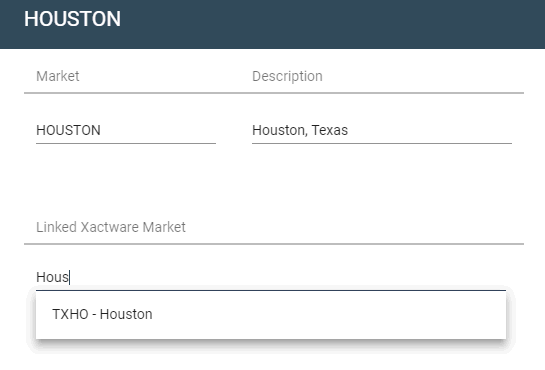This screenshot has width=545, height=370.
Task: Click blank area after Houston, Texas text
Action: (x=429, y=130)
